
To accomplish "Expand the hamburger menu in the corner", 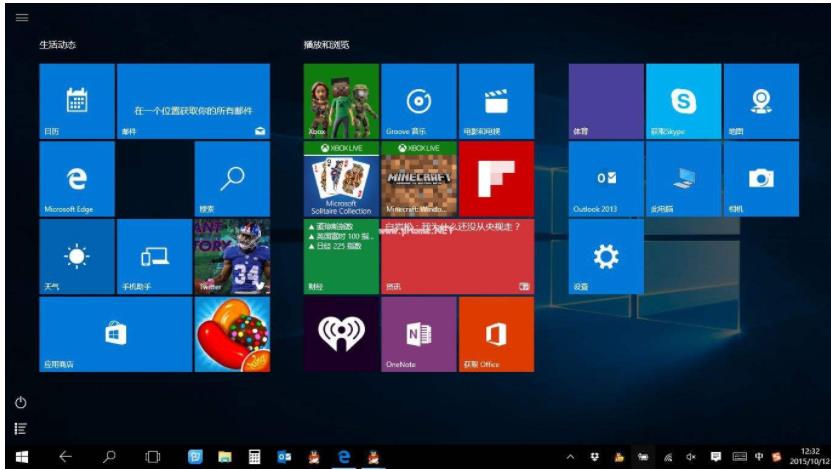I will 22,18.
